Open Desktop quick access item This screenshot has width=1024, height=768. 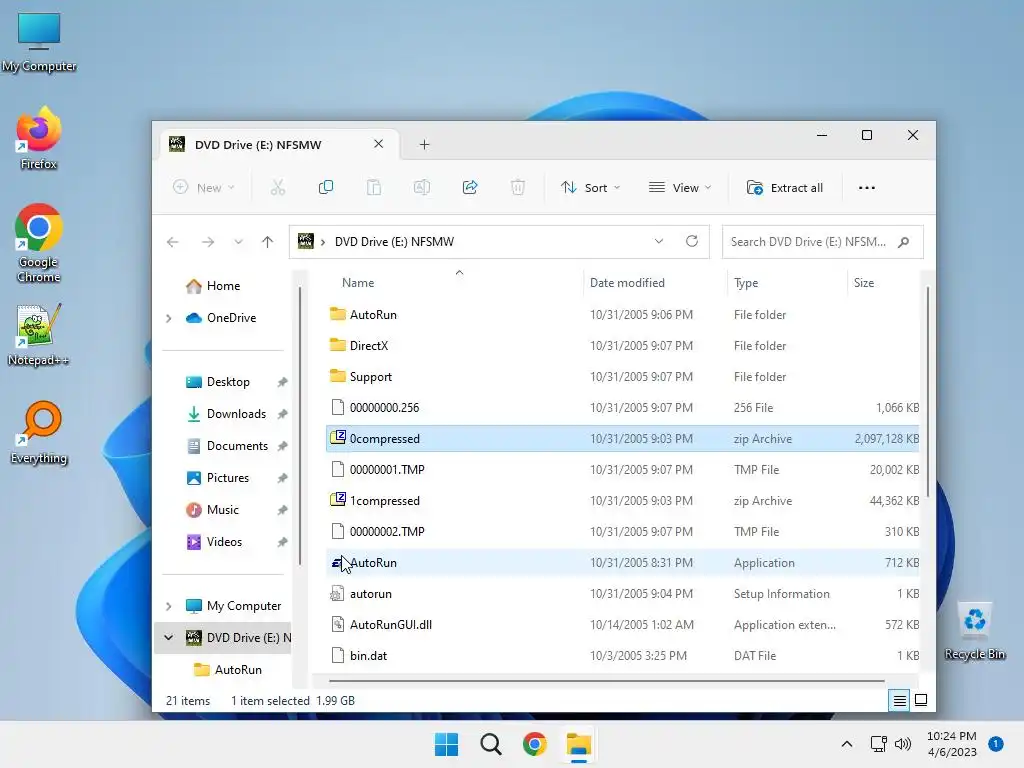(228, 382)
